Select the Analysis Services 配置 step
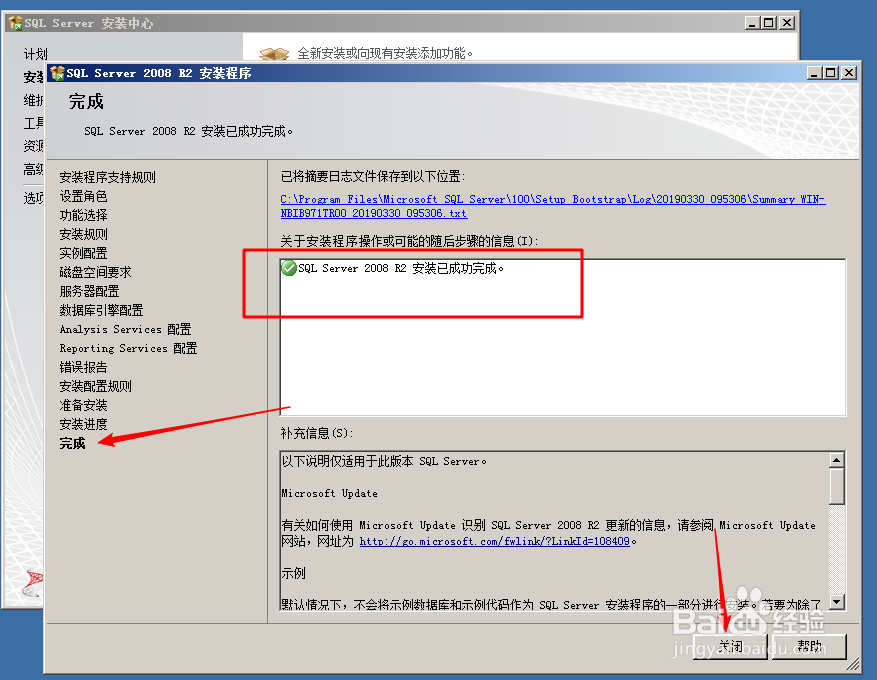Image resolution: width=877 pixels, height=680 pixels. [x=125, y=329]
